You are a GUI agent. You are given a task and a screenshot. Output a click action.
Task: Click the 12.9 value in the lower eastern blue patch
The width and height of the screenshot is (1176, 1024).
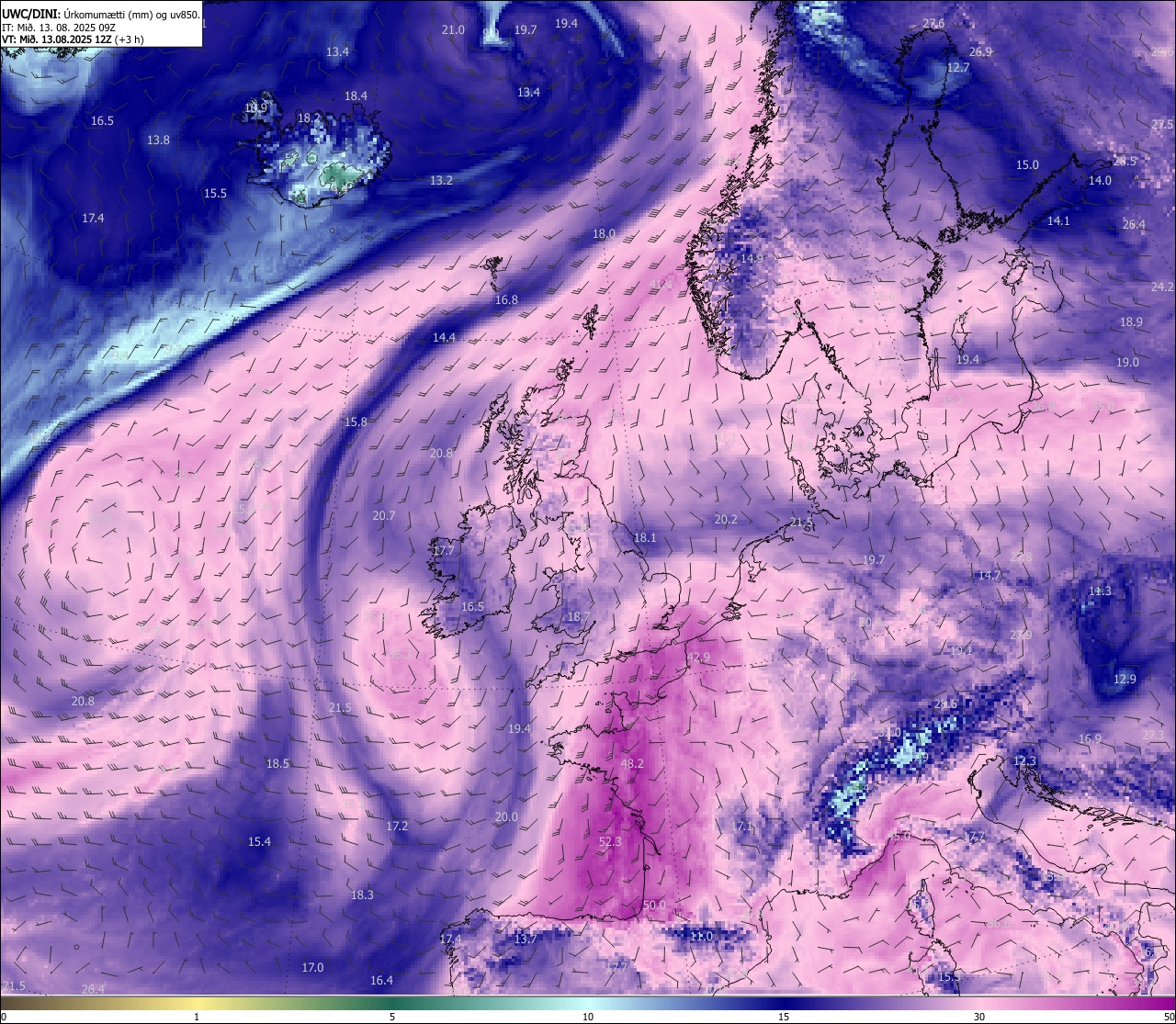(1125, 679)
